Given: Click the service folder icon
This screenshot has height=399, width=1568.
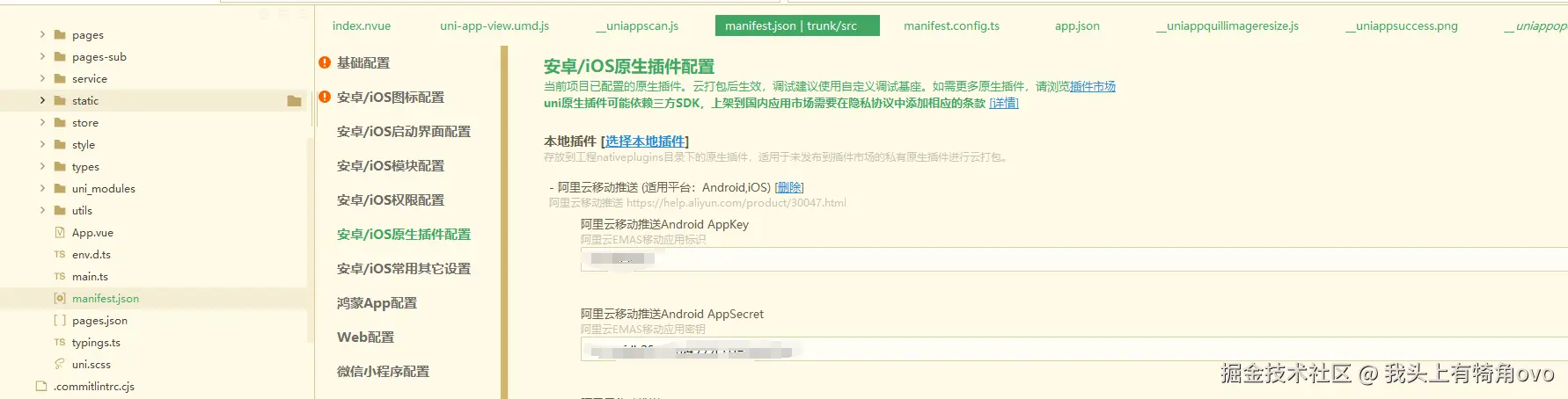Looking at the screenshot, I should click(x=60, y=78).
